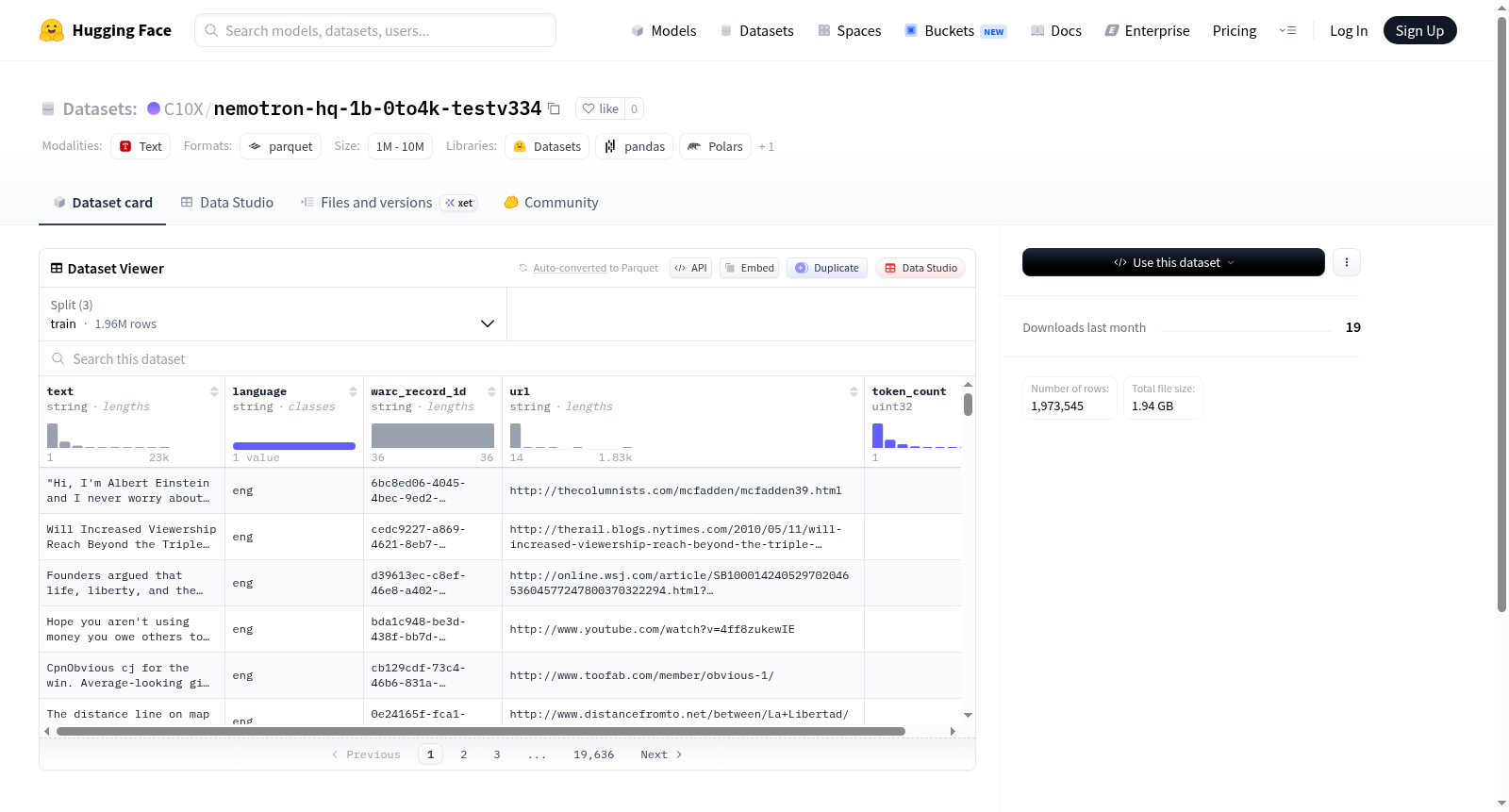
Task: Click the language classes distribution bar
Action: pyautogui.click(x=294, y=445)
